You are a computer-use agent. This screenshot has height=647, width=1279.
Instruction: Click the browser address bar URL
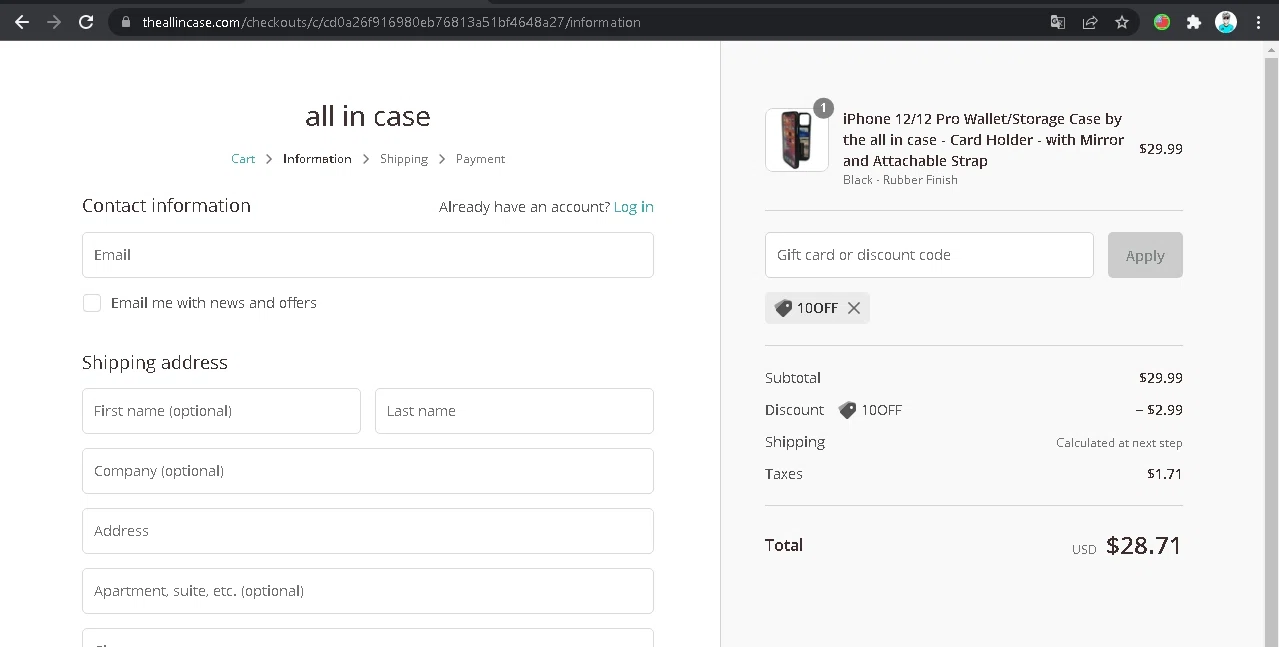pos(391,22)
